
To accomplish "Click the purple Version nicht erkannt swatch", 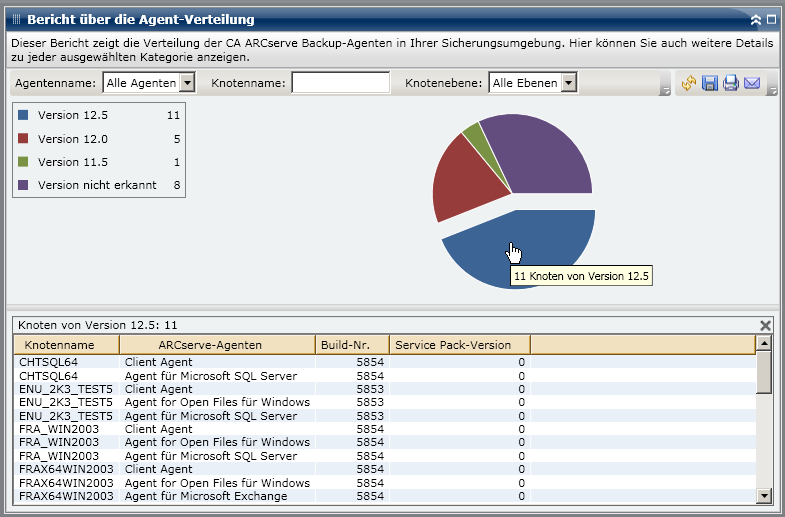I will (23, 185).
